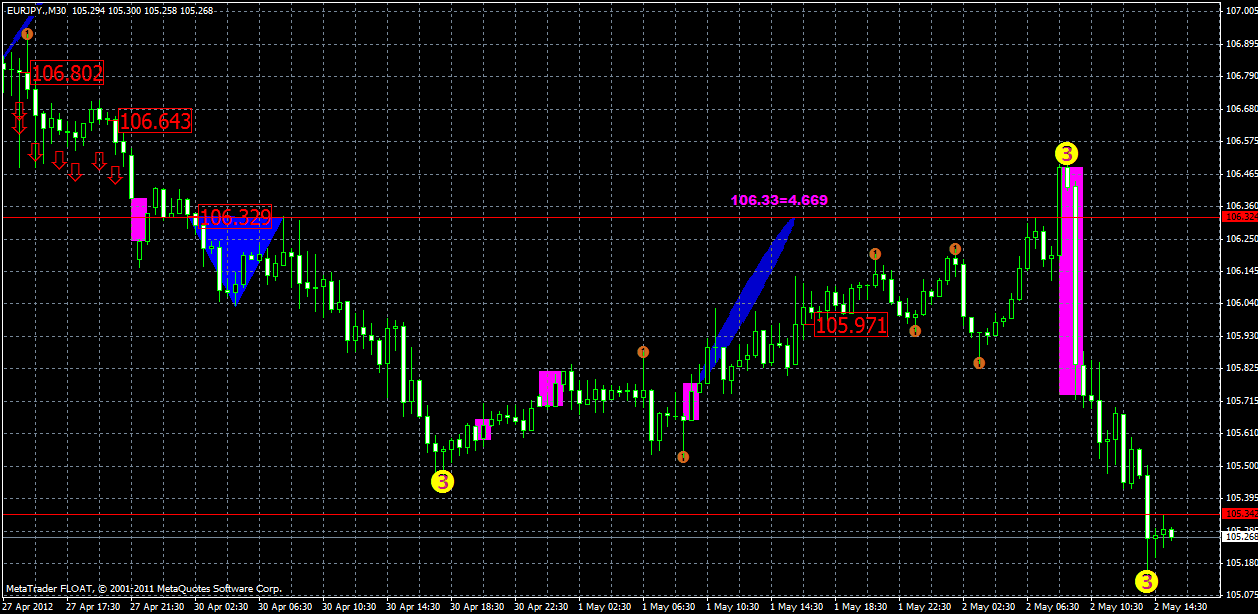
Task: Click the yellow "3" circle near the 30 Apr low
Action: [440, 481]
